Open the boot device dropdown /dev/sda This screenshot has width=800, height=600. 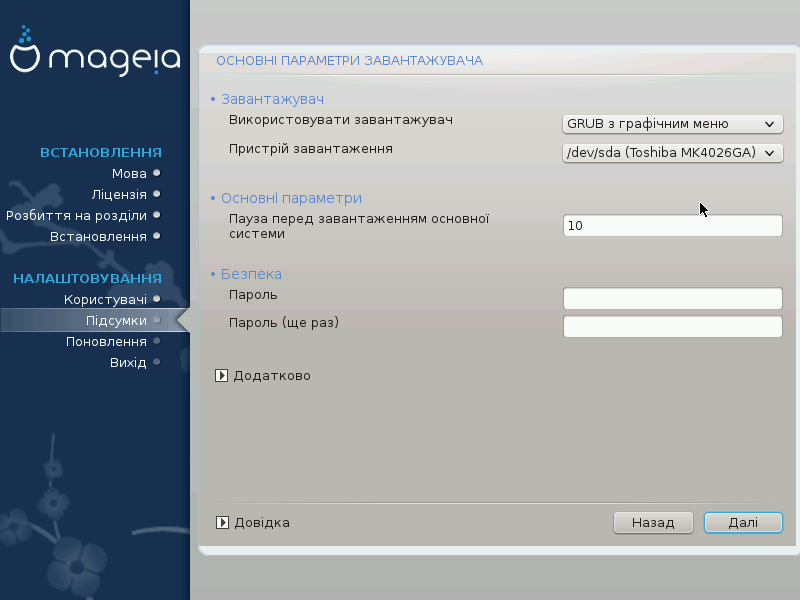coord(672,152)
